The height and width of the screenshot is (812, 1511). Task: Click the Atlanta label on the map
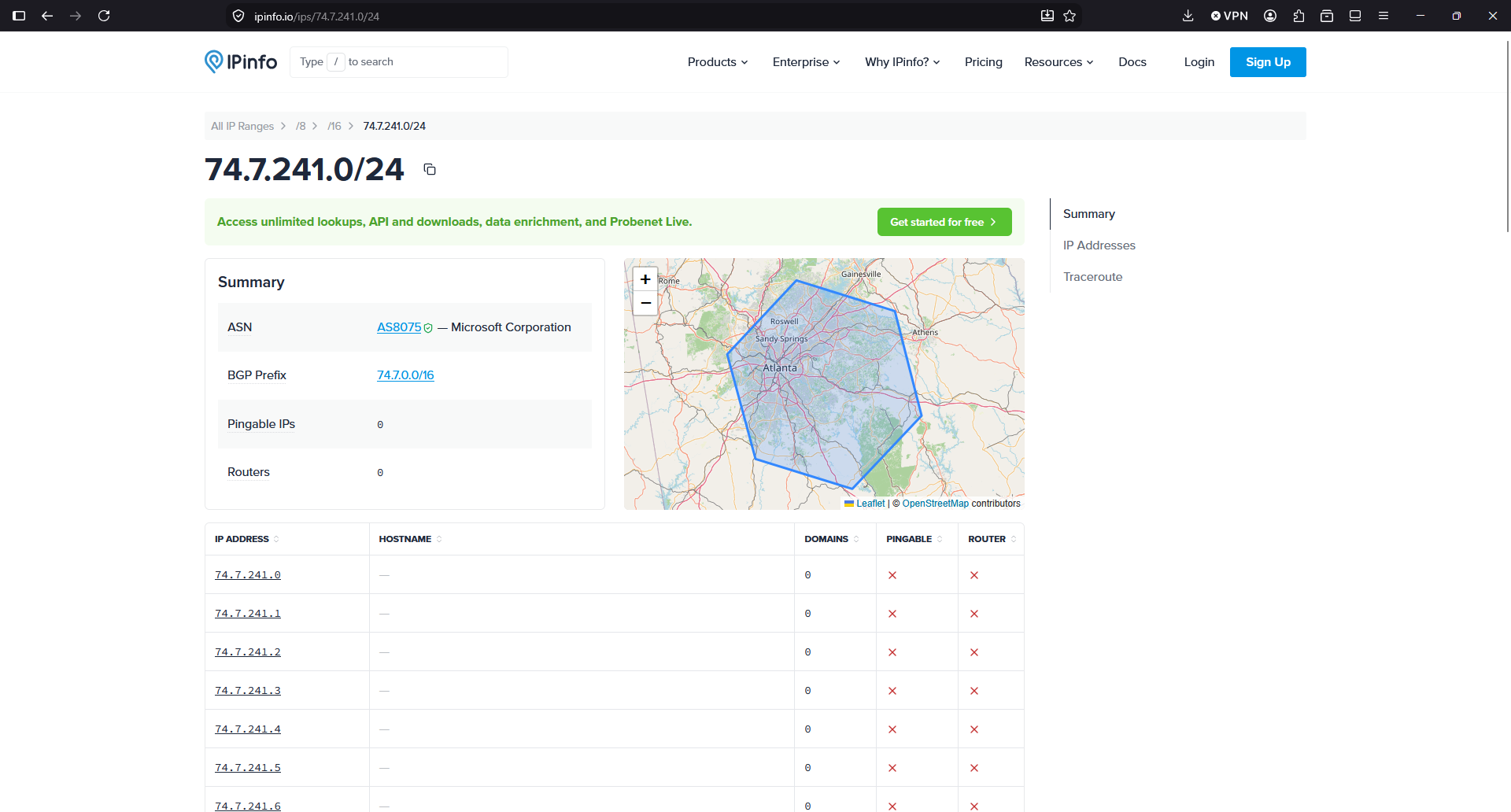tap(780, 367)
